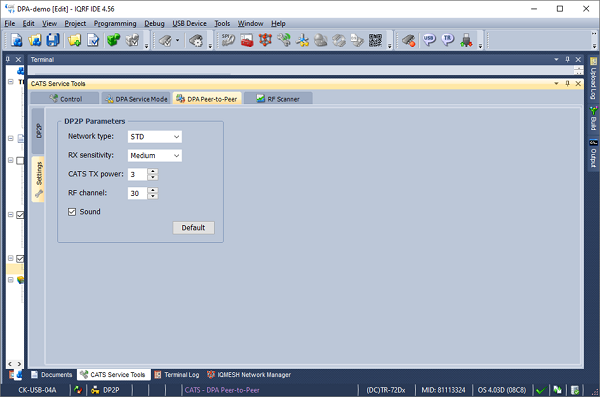Click the Default button

click(x=193, y=228)
